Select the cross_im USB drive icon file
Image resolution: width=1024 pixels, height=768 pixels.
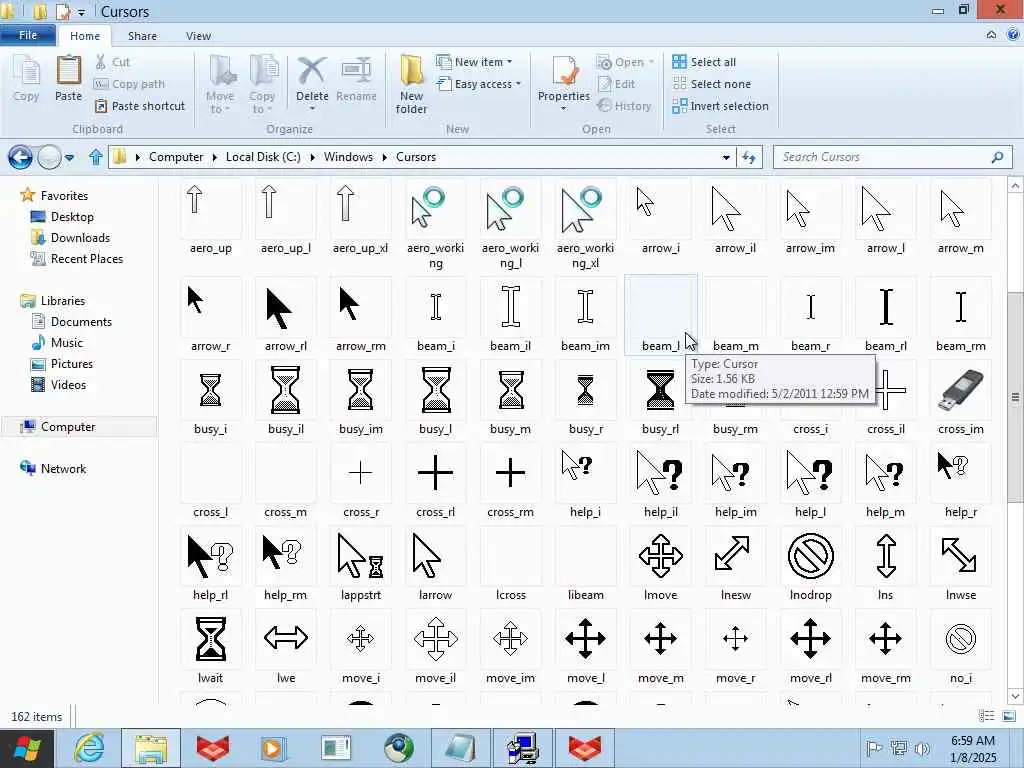pyautogui.click(x=961, y=398)
